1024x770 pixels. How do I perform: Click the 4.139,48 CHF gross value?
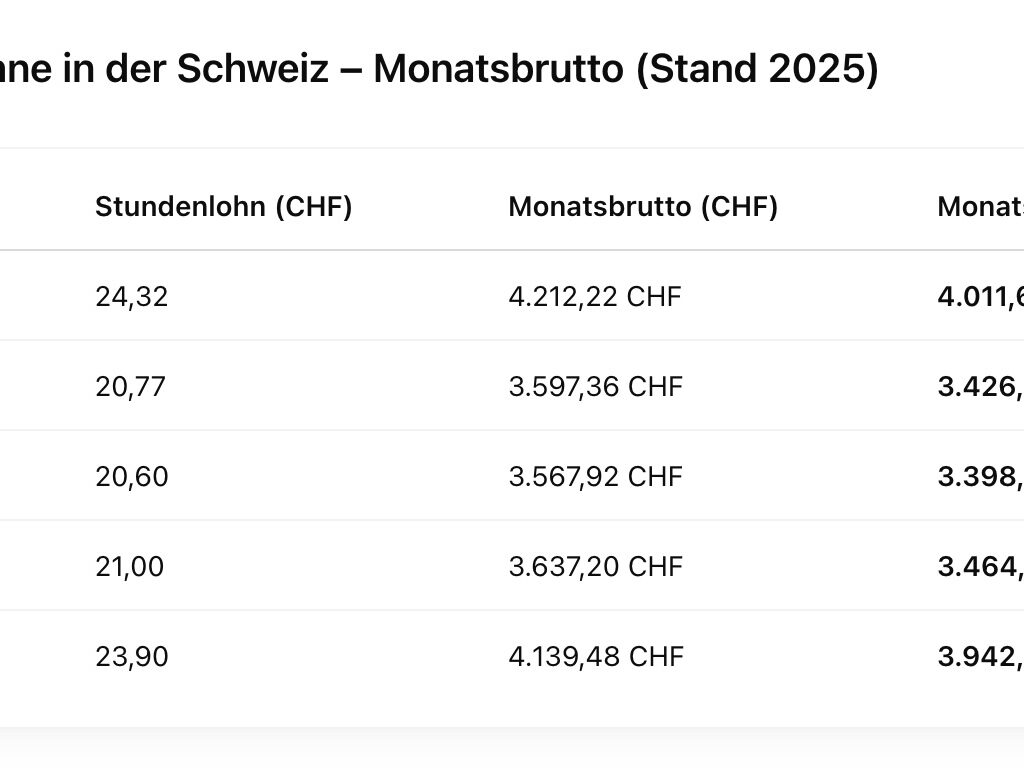[596, 656]
